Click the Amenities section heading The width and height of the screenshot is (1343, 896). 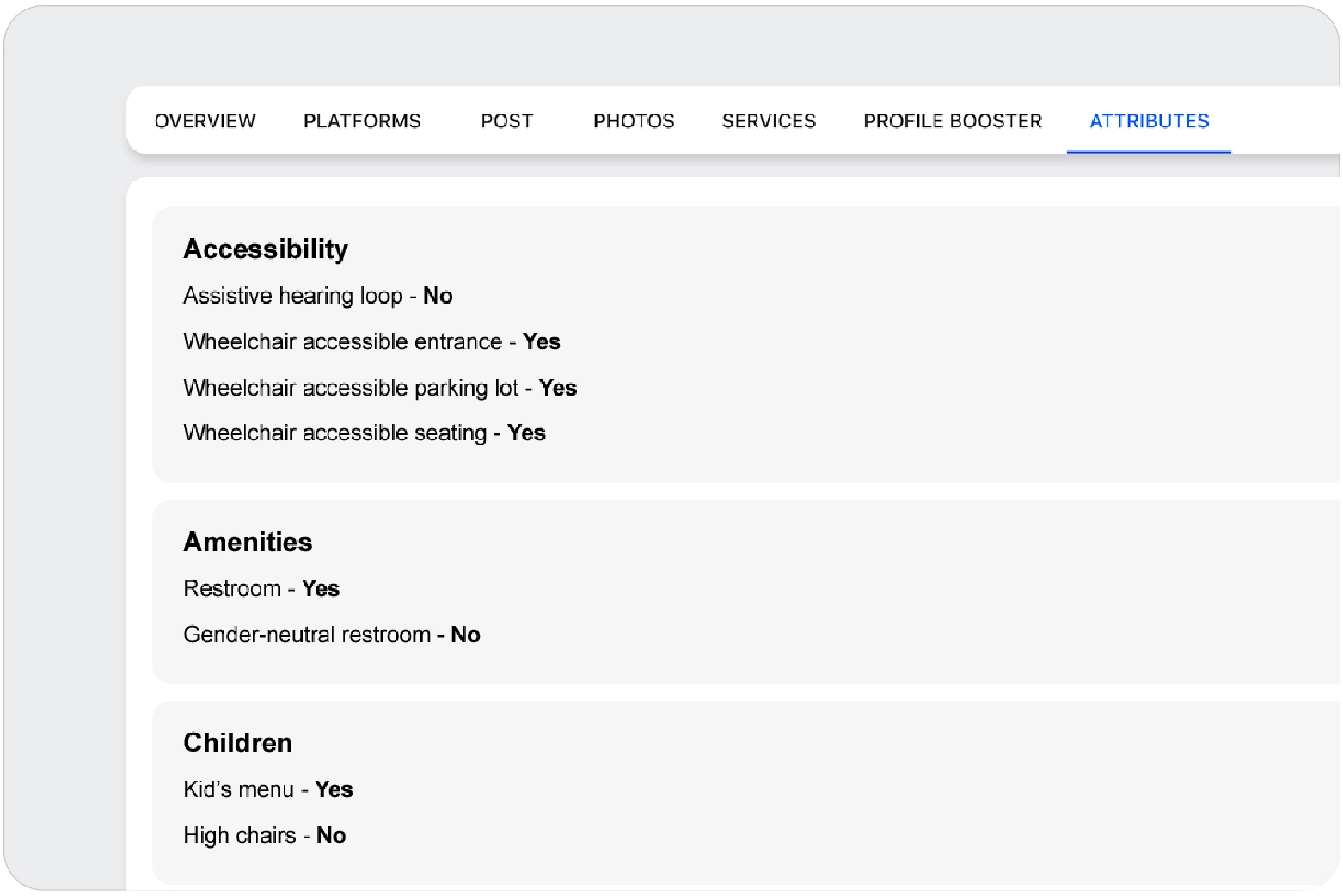click(x=248, y=543)
